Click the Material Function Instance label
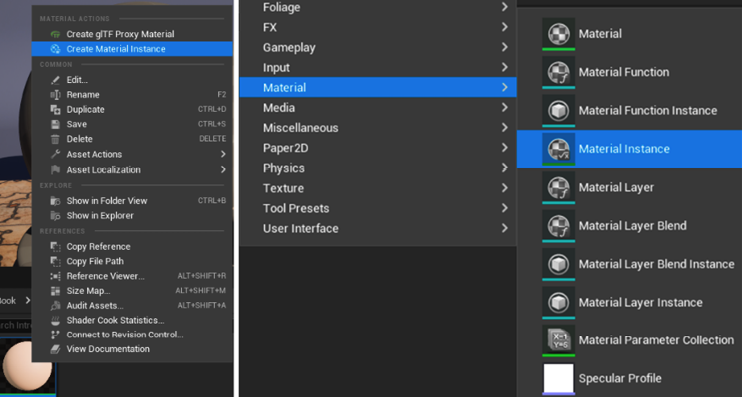Image resolution: width=742 pixels, height=397 pixels. coord(648,111)
